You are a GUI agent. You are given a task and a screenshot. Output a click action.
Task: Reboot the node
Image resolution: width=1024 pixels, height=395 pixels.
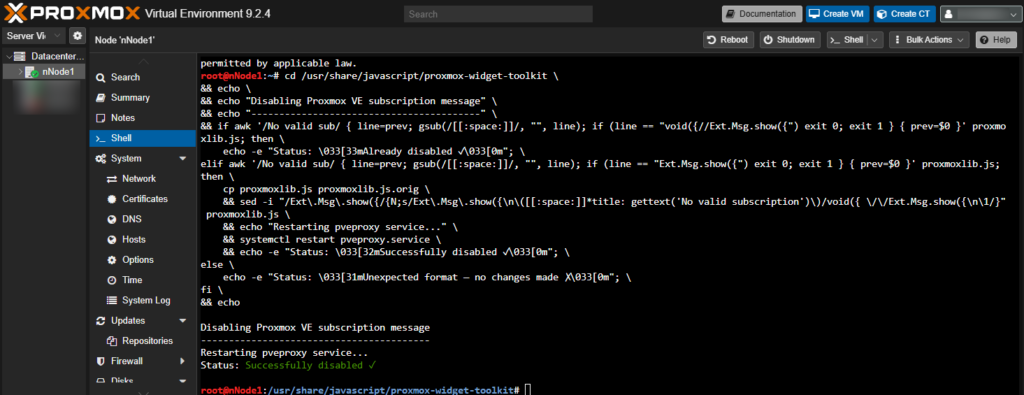[x=728, y=40]
